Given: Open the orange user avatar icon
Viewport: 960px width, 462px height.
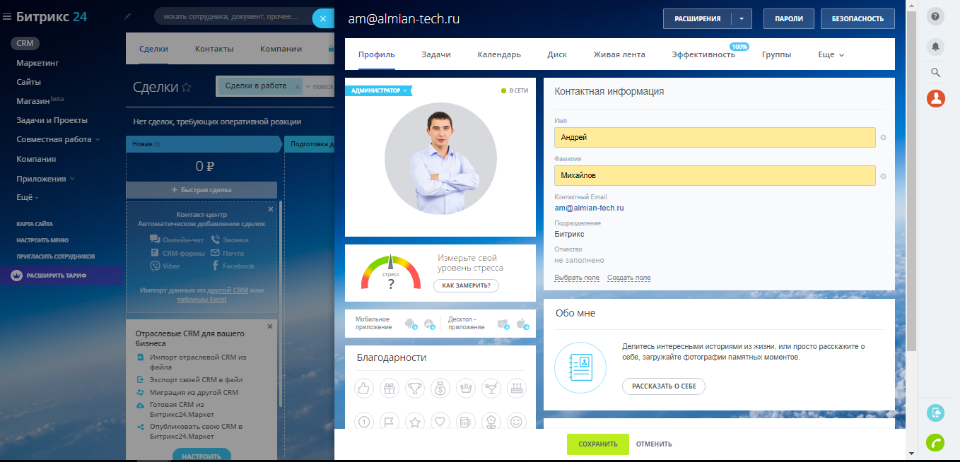Looking at the screenshot, I should coord(936,98).
